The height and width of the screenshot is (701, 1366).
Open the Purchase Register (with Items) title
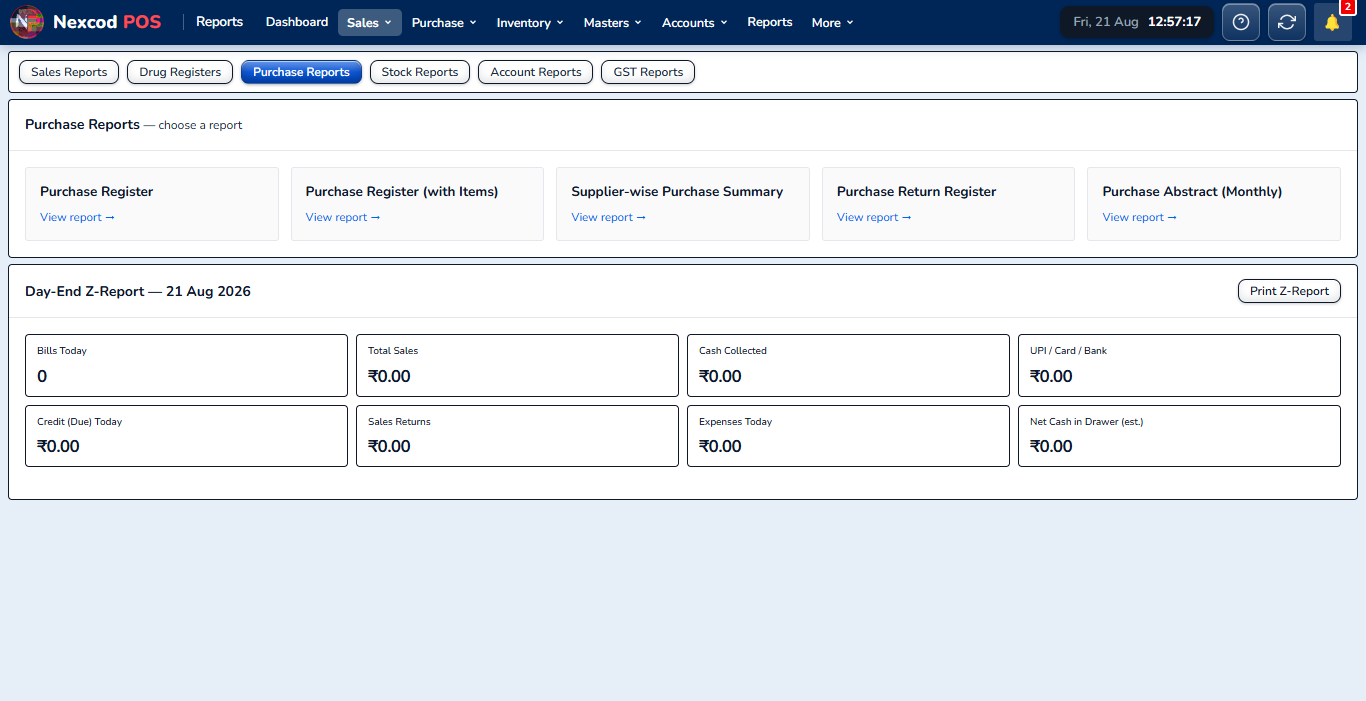402,191
